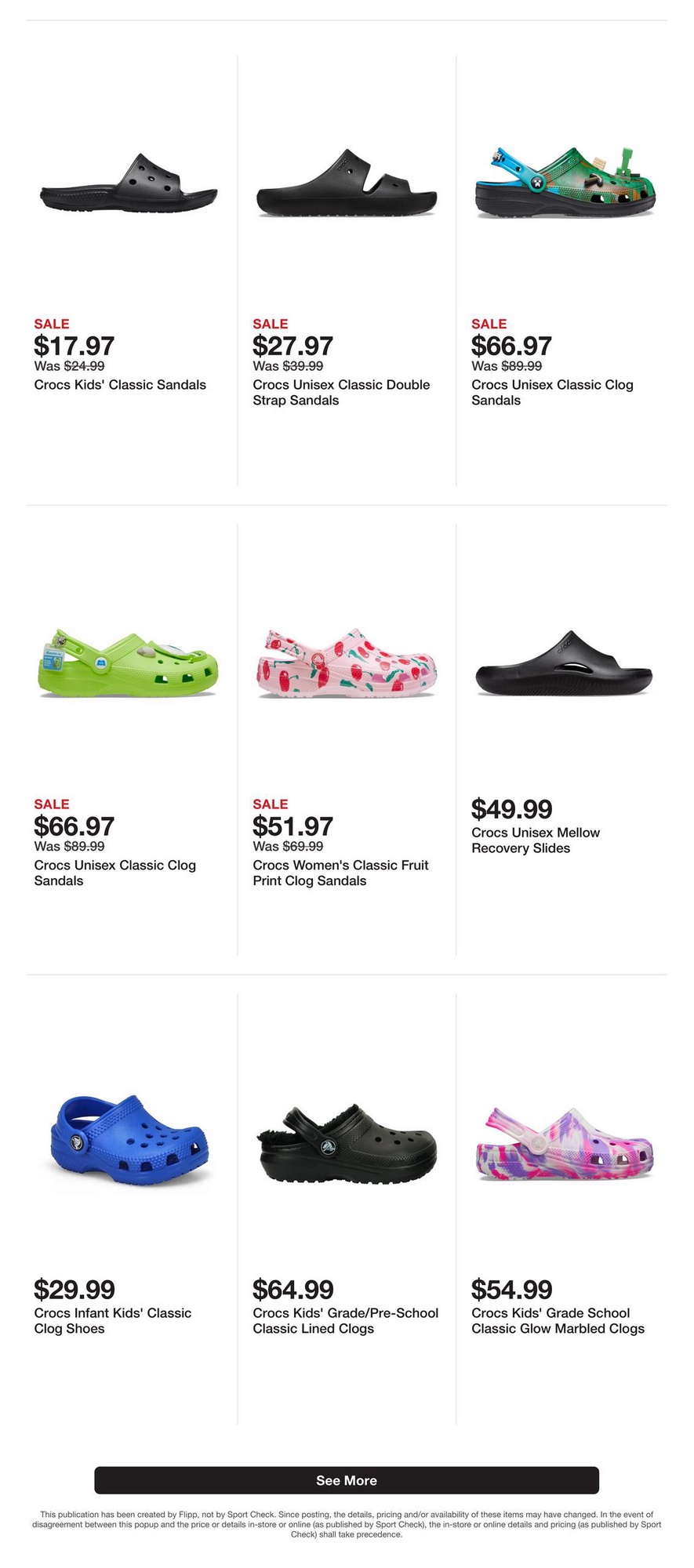Image resolution: width=694 pixels, height=1568 pixels.
Task: Click the See More button
Action: pyautogui.click(x=347, y=1480)
